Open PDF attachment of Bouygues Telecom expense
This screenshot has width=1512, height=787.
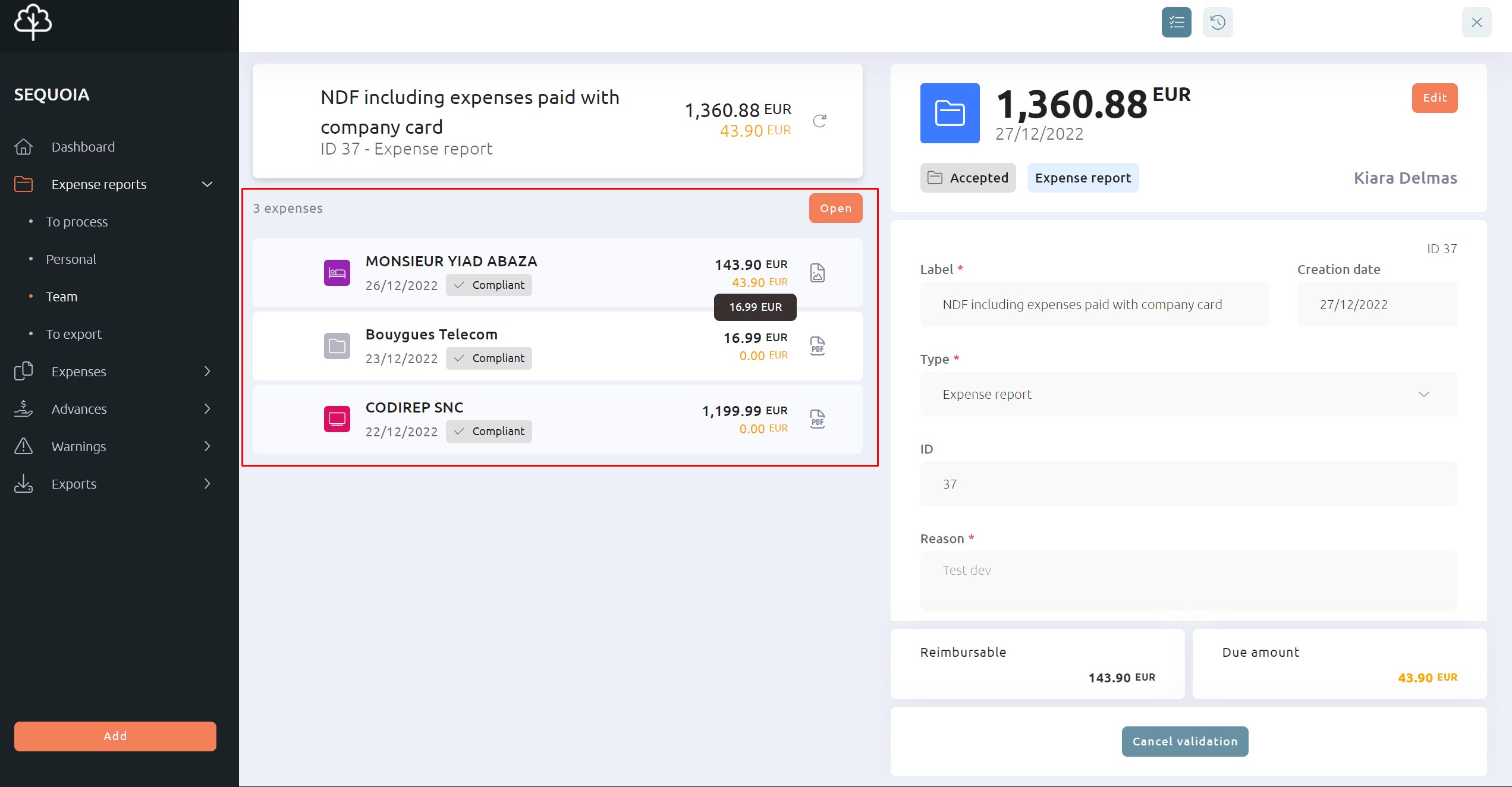tap(818, 346)
